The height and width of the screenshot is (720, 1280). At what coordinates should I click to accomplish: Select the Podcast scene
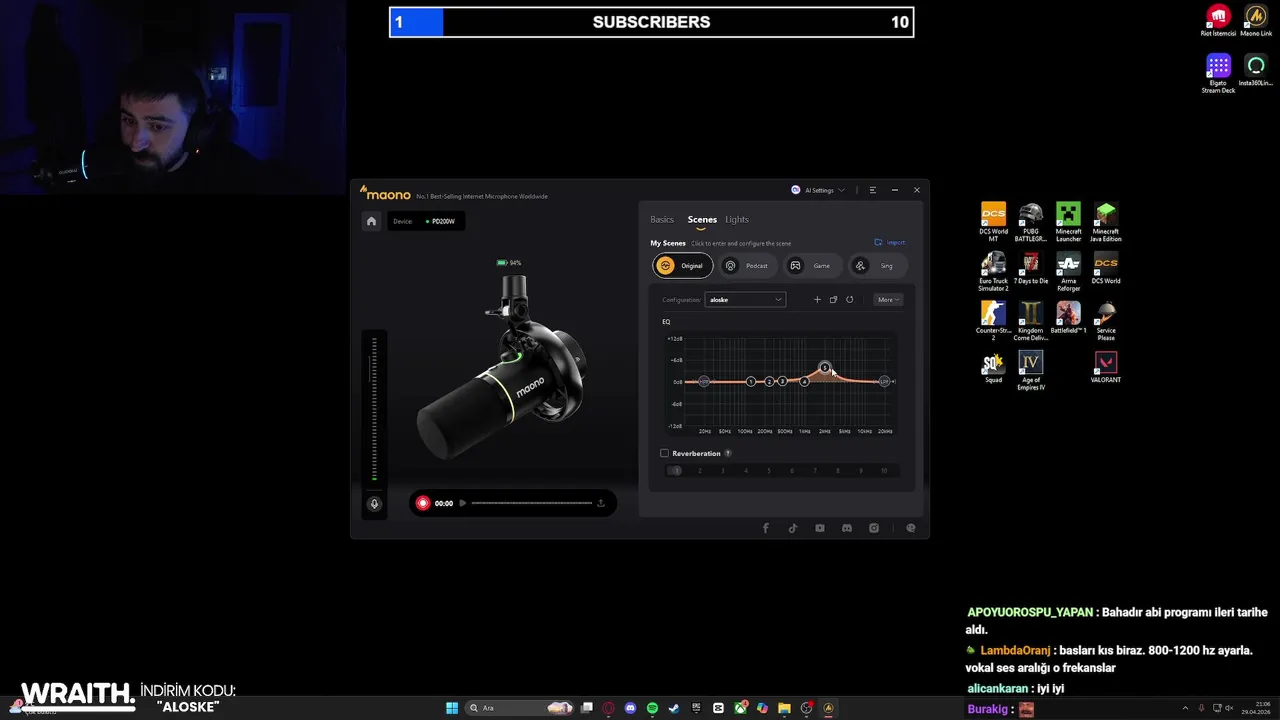coord(746,266)
